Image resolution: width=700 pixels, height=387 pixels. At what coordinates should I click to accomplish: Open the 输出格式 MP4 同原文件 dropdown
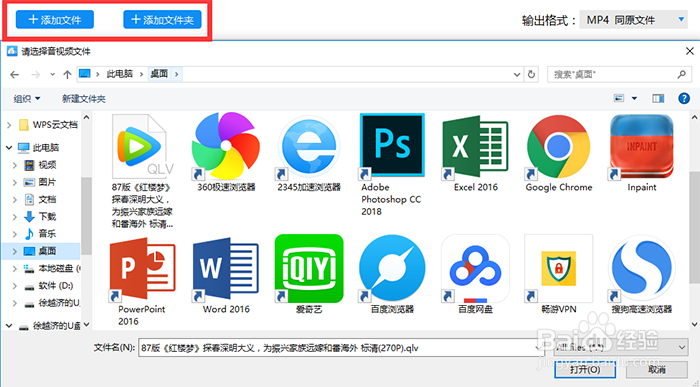coord(633,20)
